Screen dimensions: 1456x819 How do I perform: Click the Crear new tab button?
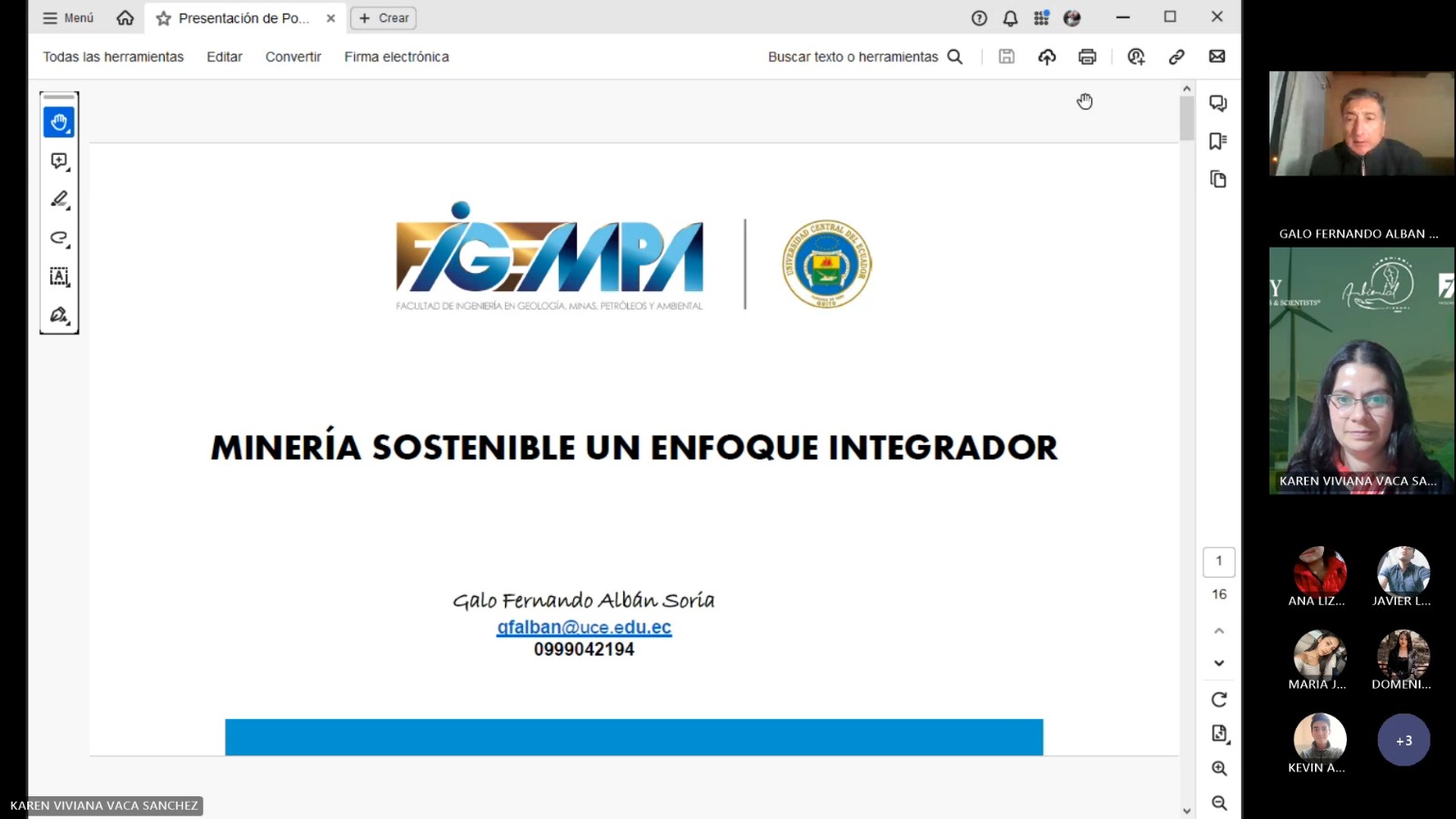tap(384, 18)
